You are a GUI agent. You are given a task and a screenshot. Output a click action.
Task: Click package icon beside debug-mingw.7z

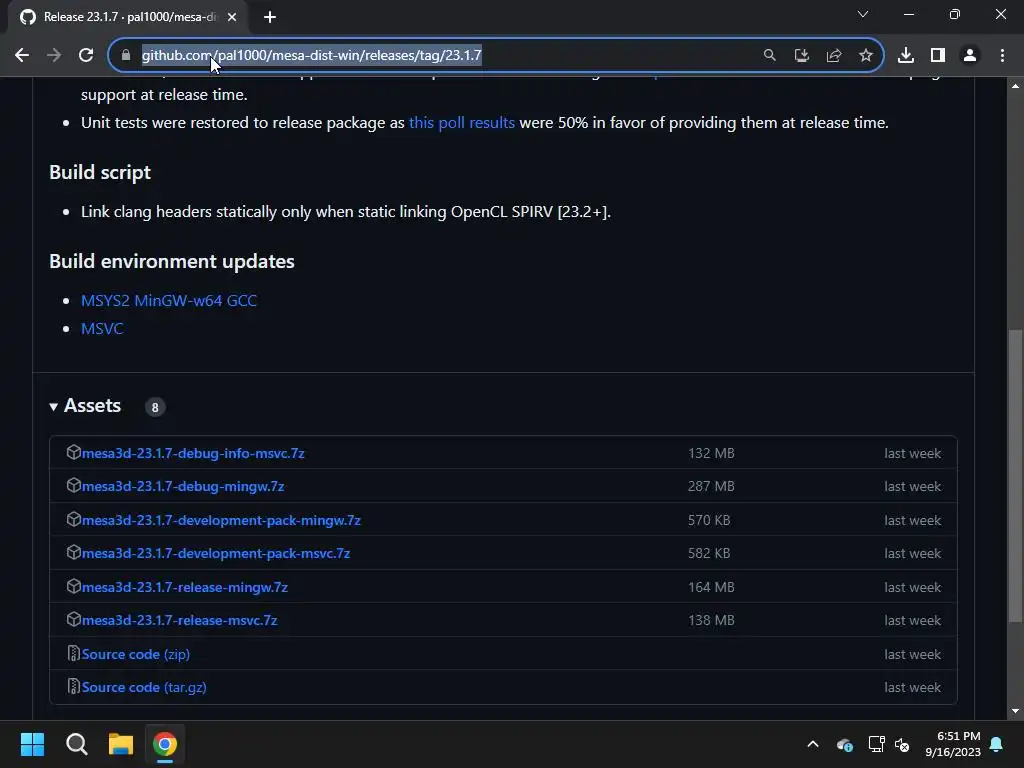click(x=73, y=485)
